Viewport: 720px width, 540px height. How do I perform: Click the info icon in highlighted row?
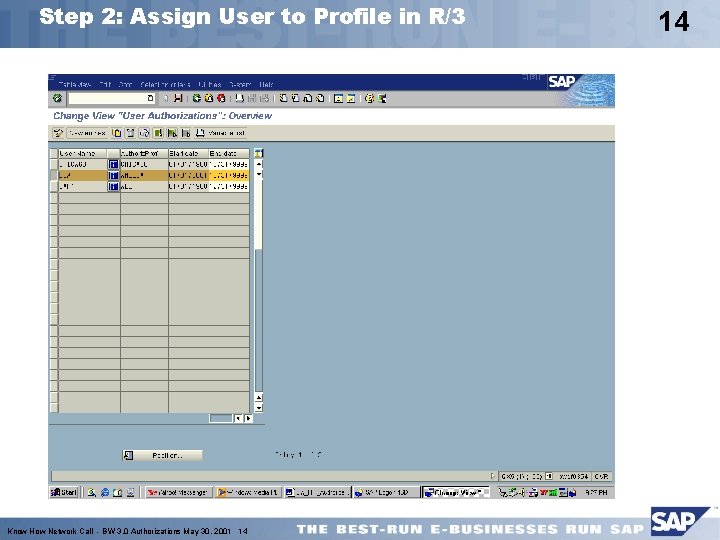(113, 175)
